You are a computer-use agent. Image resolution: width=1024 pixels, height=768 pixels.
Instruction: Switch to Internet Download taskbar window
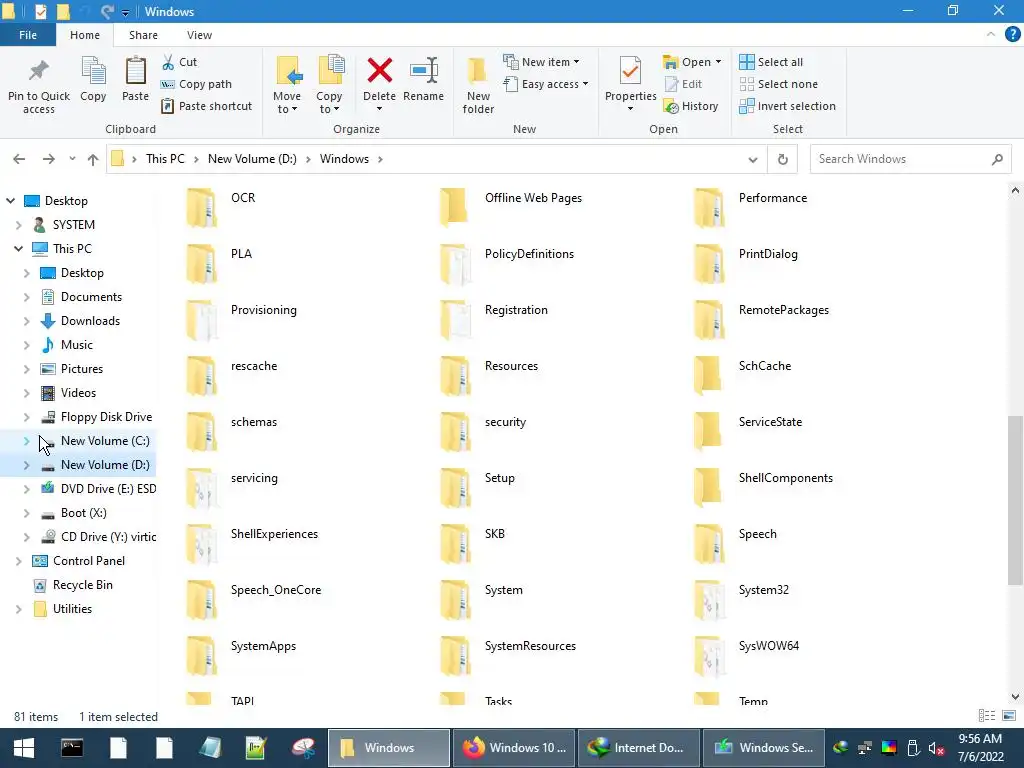[639, 748]
